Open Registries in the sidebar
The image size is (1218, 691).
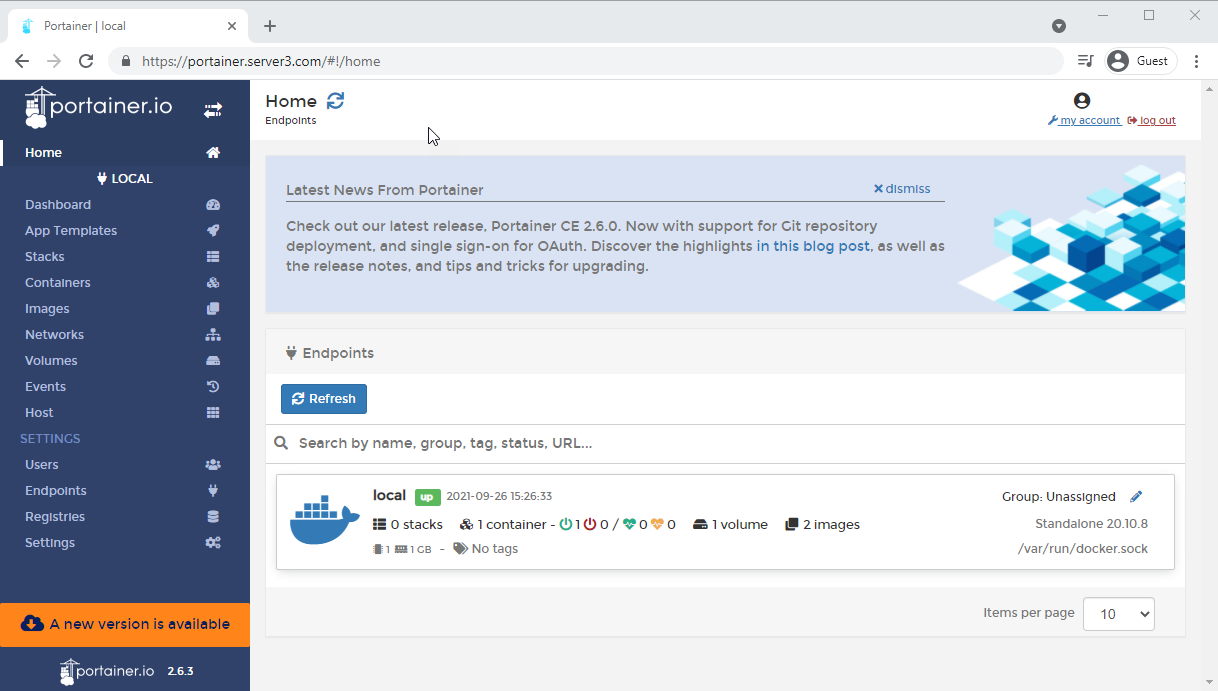pos(55,517)
